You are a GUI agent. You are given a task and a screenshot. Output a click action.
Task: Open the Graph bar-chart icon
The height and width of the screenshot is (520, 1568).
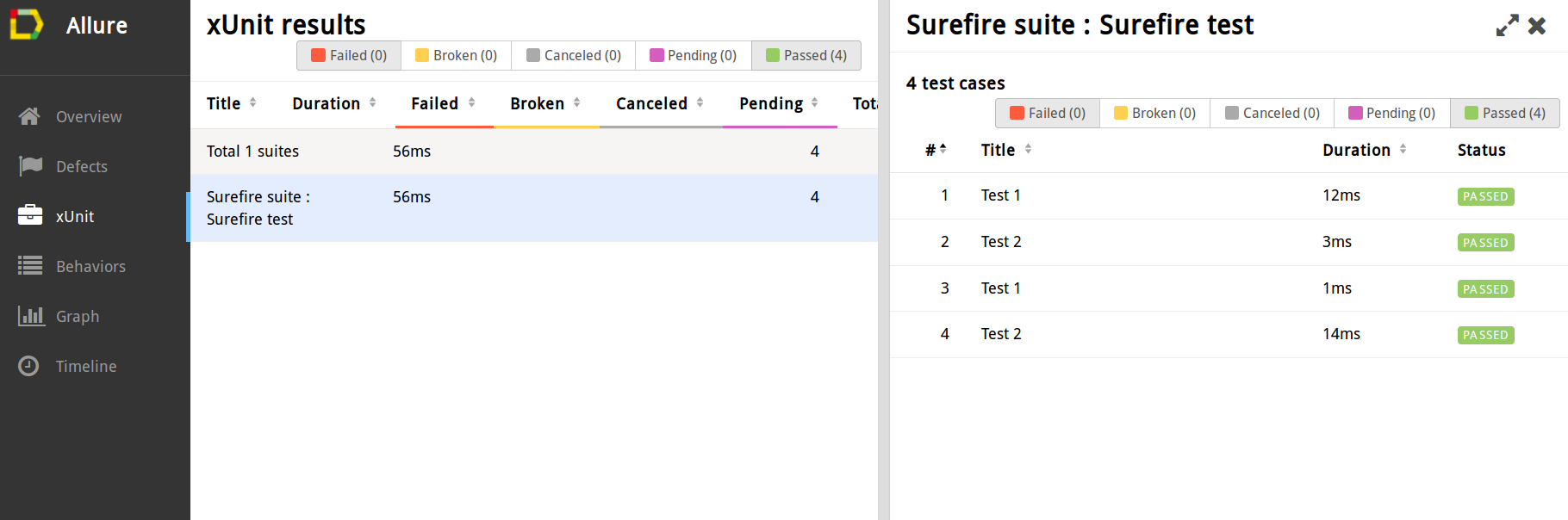point(30,316)
